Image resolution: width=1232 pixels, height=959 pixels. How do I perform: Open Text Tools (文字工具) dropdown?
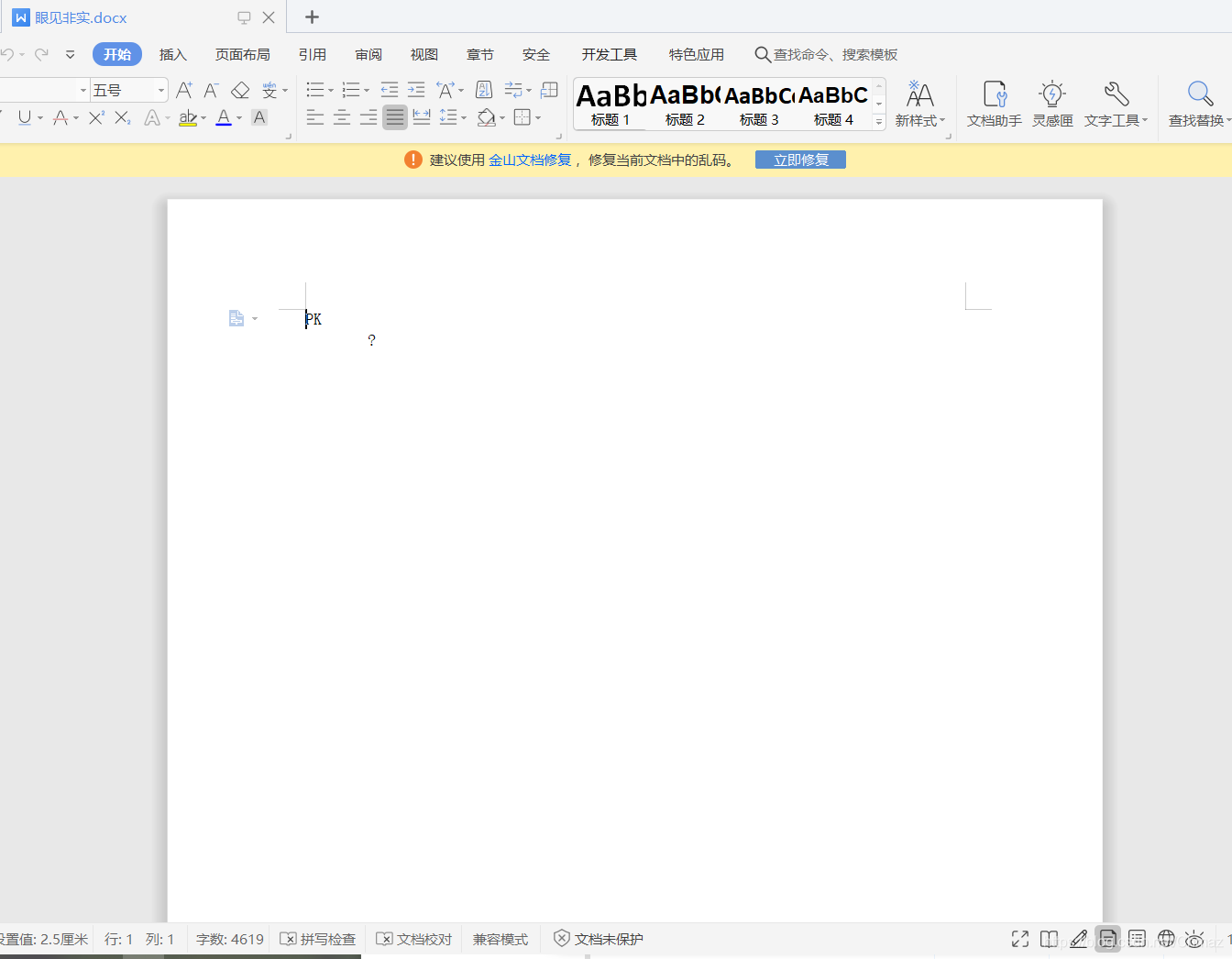[1116, 103]
